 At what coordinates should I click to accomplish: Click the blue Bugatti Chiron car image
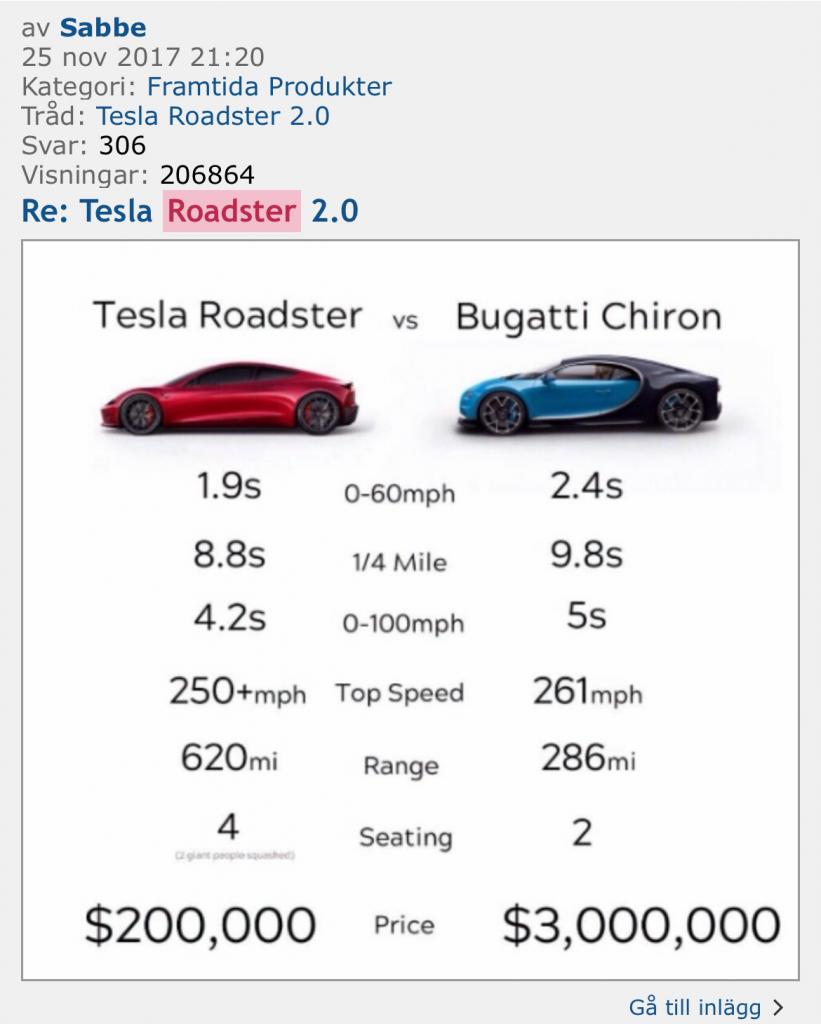(590, 395)
